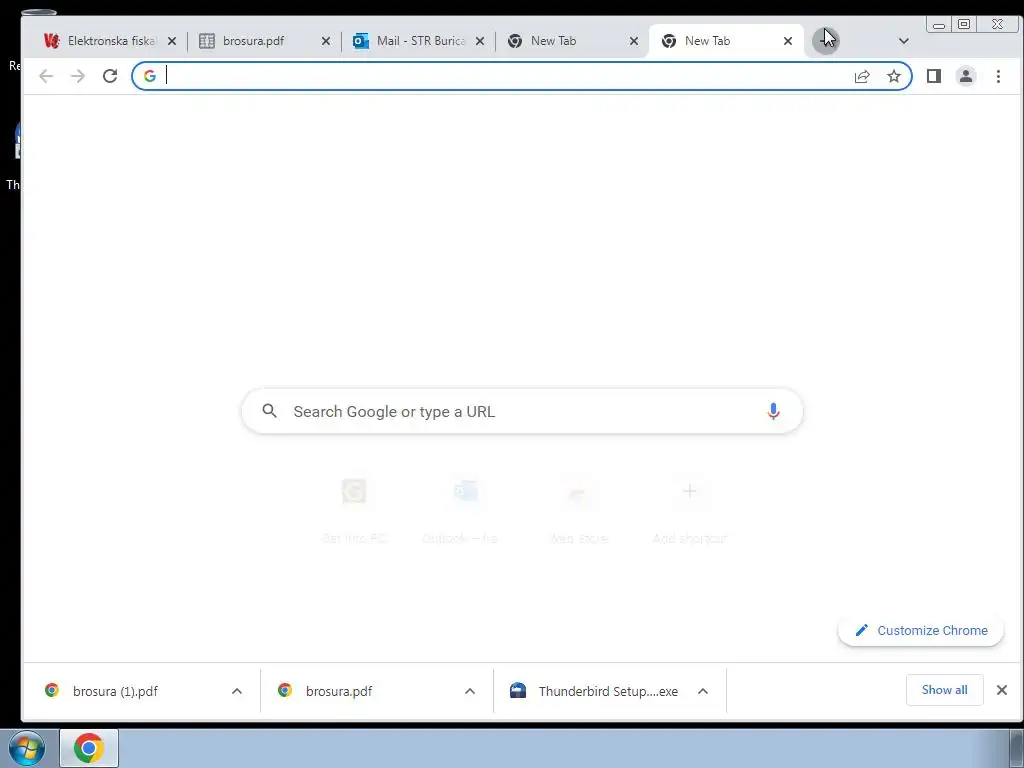
Task: Minimize the Chrome window
Action: pyautogui.click(x=939, y=25)
